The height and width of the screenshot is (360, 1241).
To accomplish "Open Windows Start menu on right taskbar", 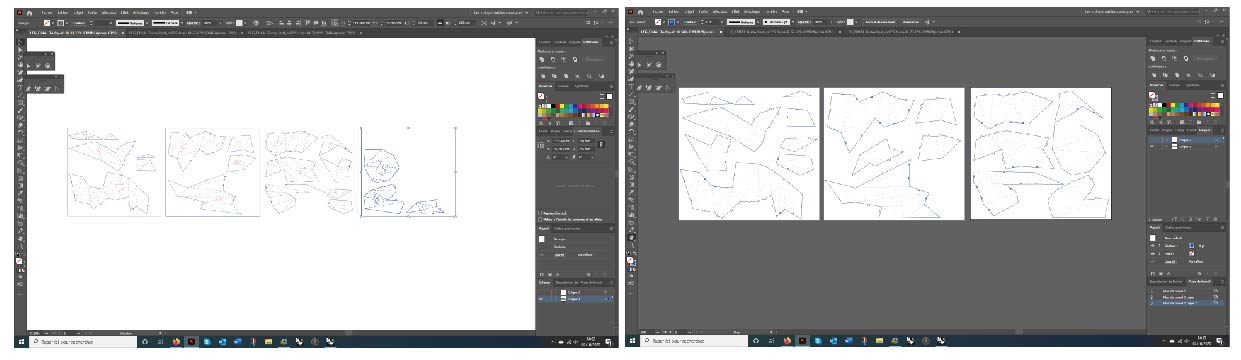I will pyautogui.click(x=633, y=341).
